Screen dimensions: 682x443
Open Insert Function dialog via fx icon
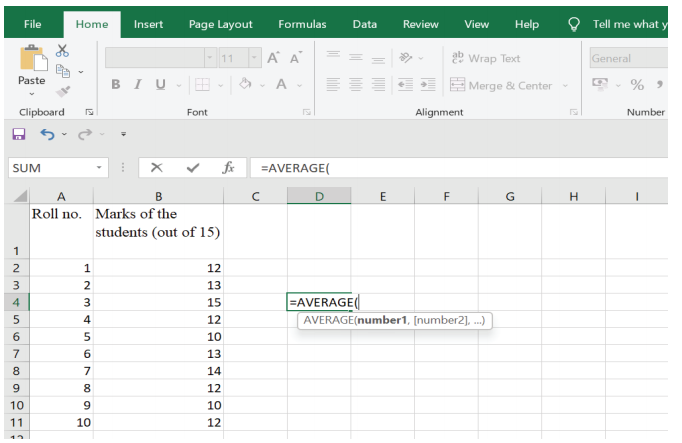[228, 167]
